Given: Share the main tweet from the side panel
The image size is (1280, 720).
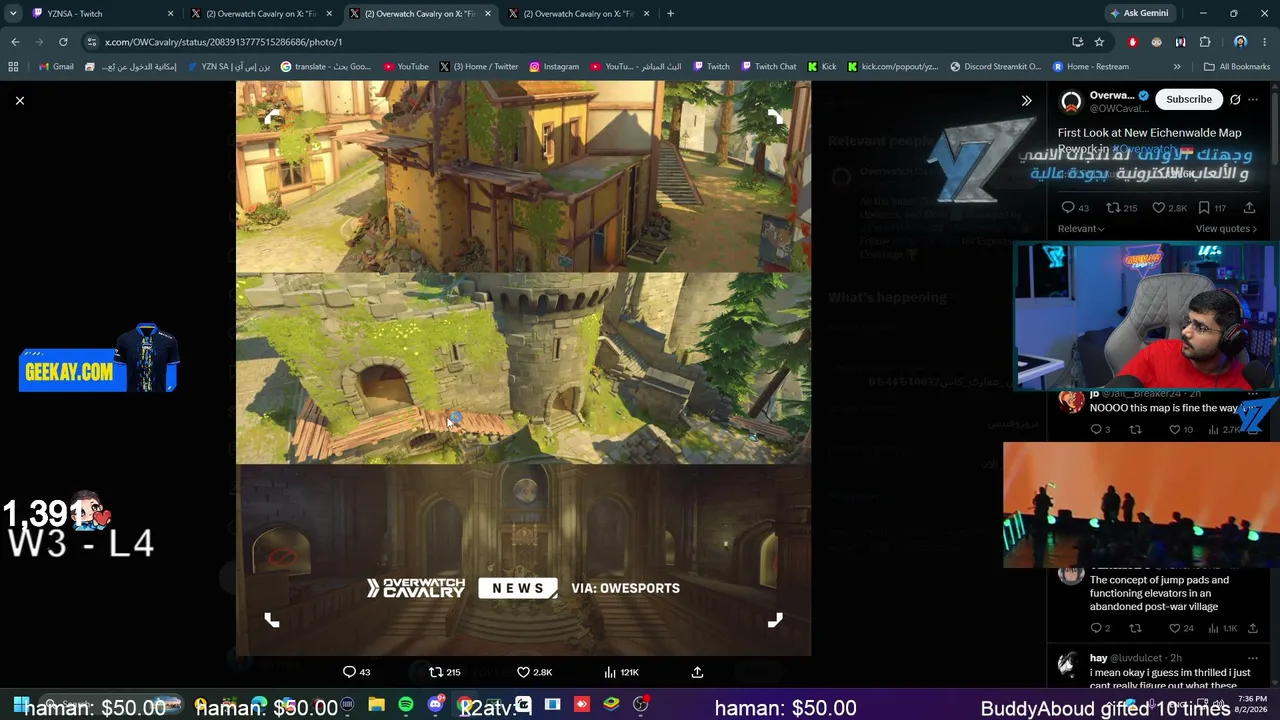Looking at the screenshot, I should coord(1249,208).
